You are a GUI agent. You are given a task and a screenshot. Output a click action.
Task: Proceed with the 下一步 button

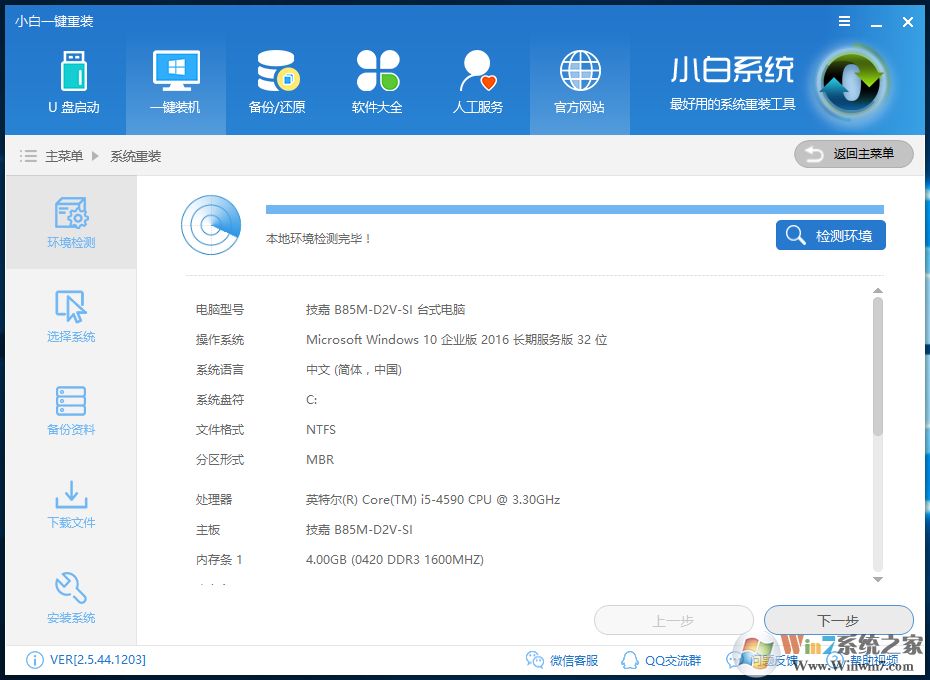(x=838, y=620)
